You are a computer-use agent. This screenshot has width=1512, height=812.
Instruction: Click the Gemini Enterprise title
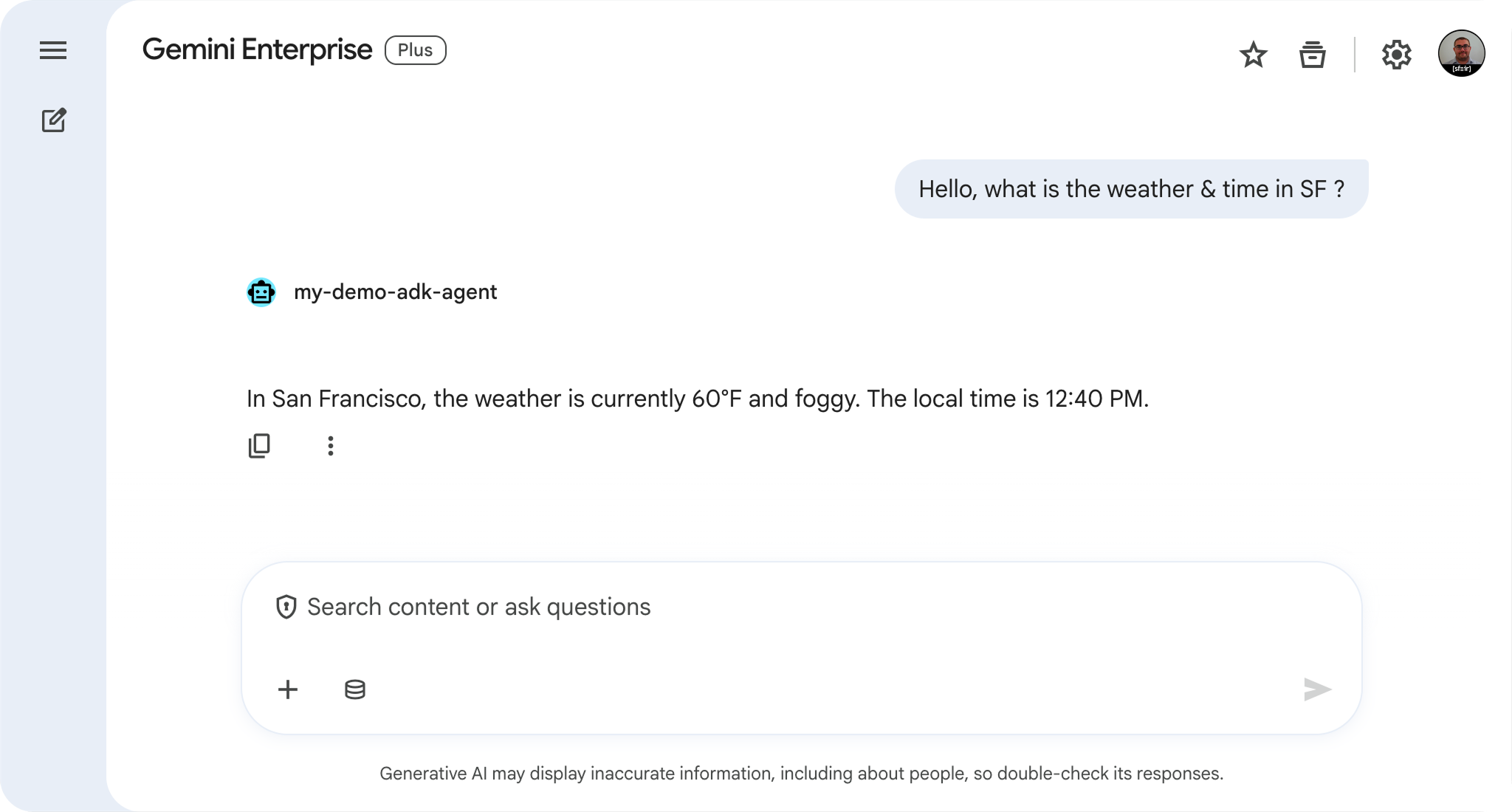tap(257, 50)
